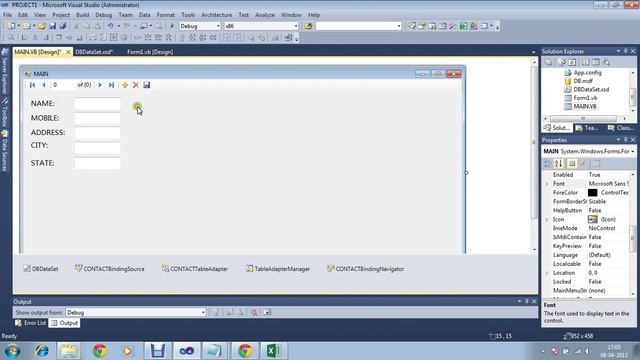
Task: Switch to Form1.vb [Design] tab
Action: [x=150, y=52]
